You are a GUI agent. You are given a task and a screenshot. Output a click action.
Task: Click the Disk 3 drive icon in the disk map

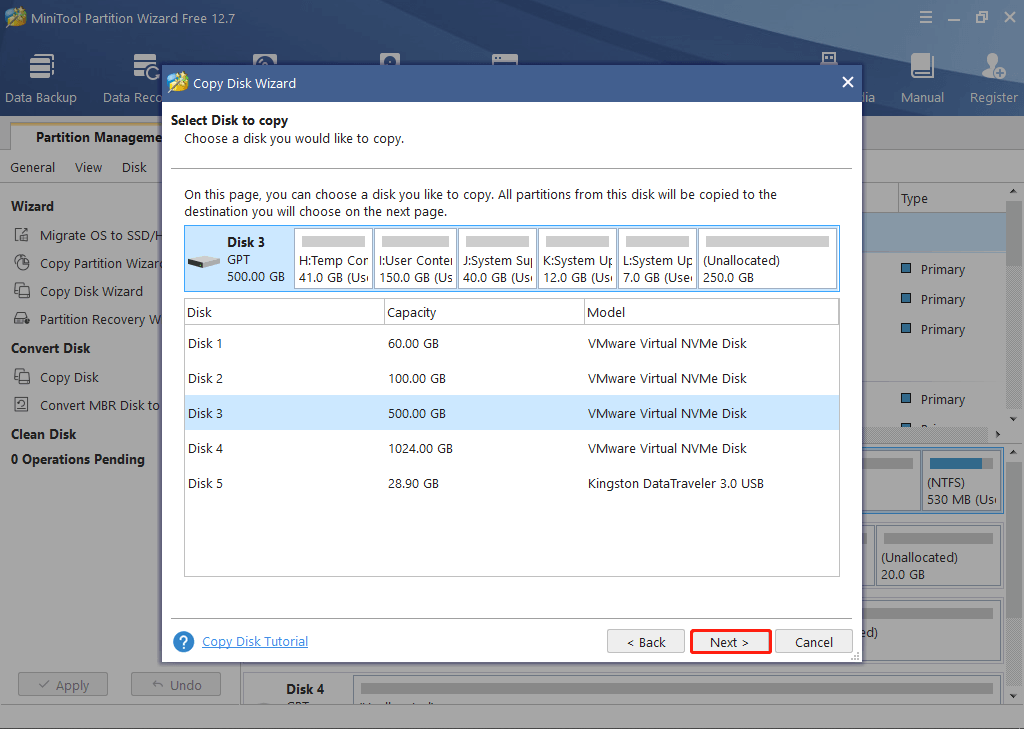204,261
